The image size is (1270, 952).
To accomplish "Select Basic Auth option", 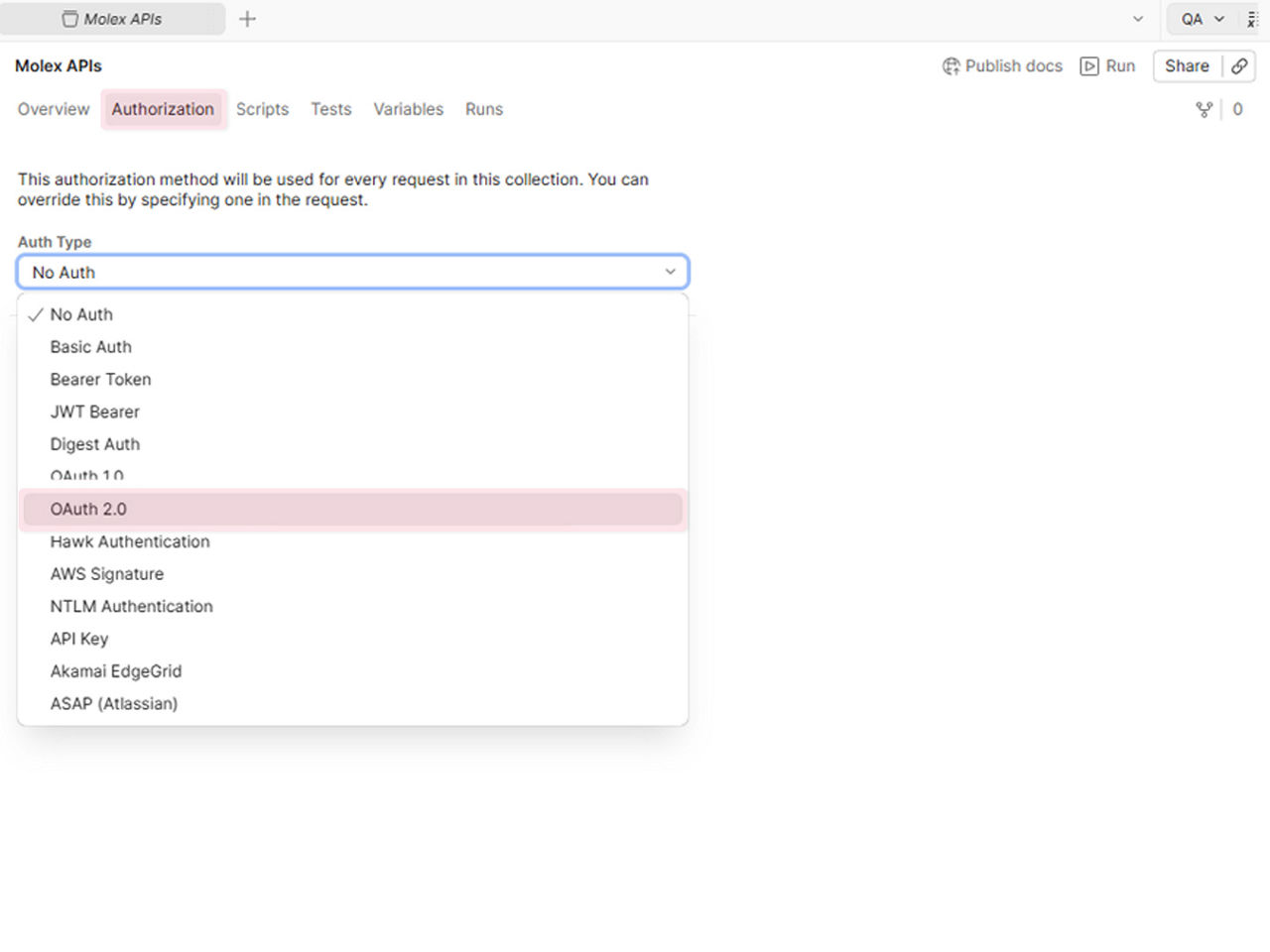I will point(353,347).
